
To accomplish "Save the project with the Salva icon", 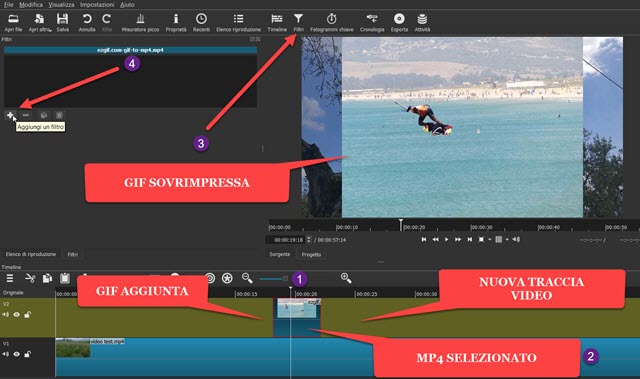I will tap(62, 22).
